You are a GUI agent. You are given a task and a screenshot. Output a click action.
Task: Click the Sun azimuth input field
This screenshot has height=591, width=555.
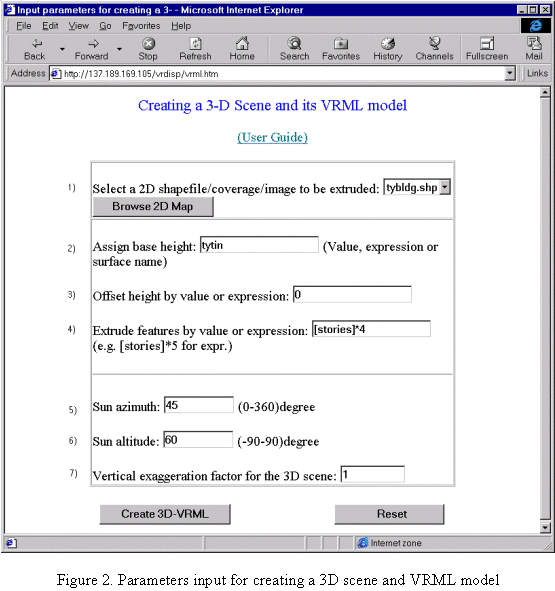pos(199,405)
